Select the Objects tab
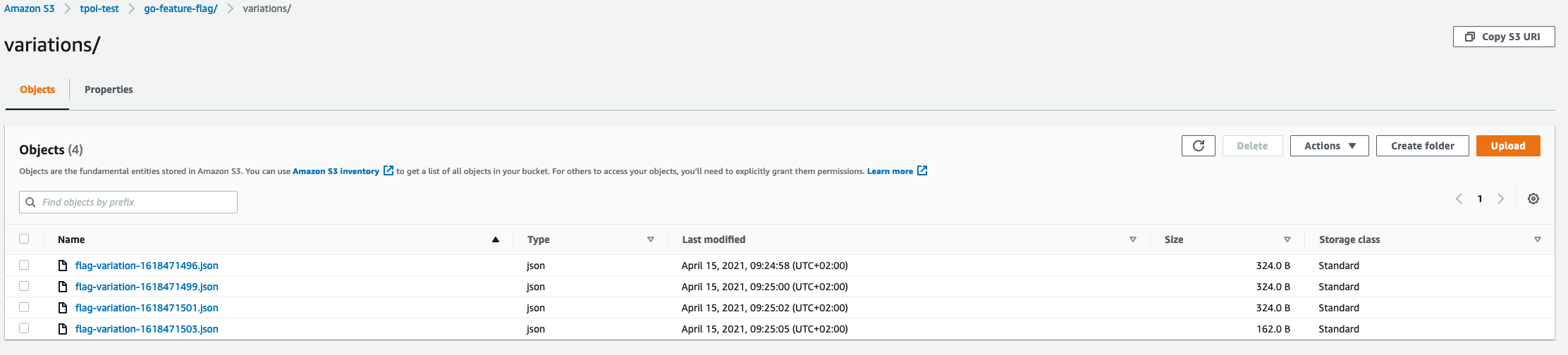The height and width of the screenshot is (355, 1568). coord(37,89)
